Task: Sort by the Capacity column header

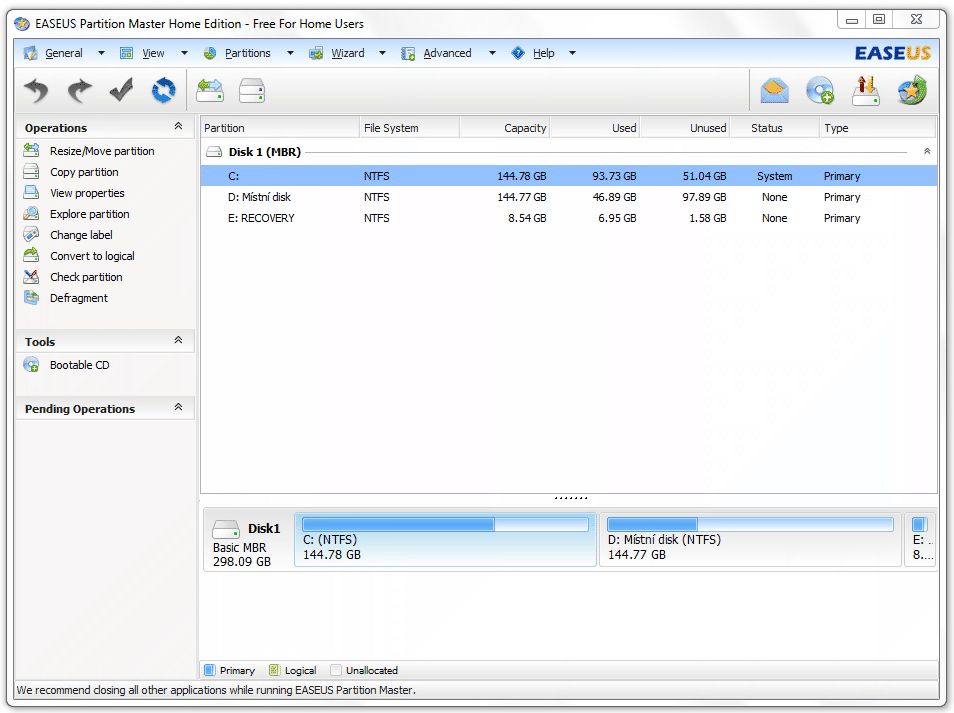Action: pyautogui.click(x=505, y=128)
